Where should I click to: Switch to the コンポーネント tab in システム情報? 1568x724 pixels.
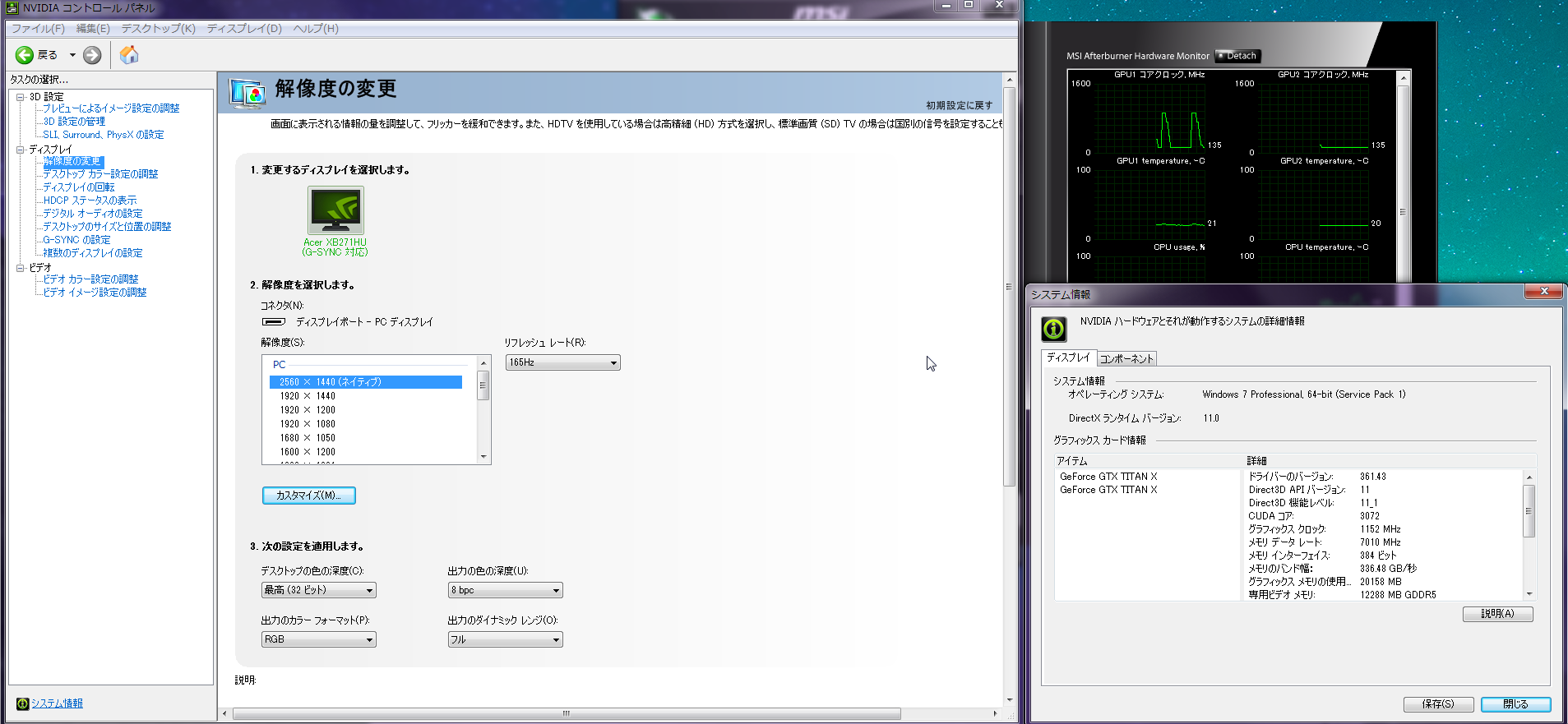pos(1126,359)
